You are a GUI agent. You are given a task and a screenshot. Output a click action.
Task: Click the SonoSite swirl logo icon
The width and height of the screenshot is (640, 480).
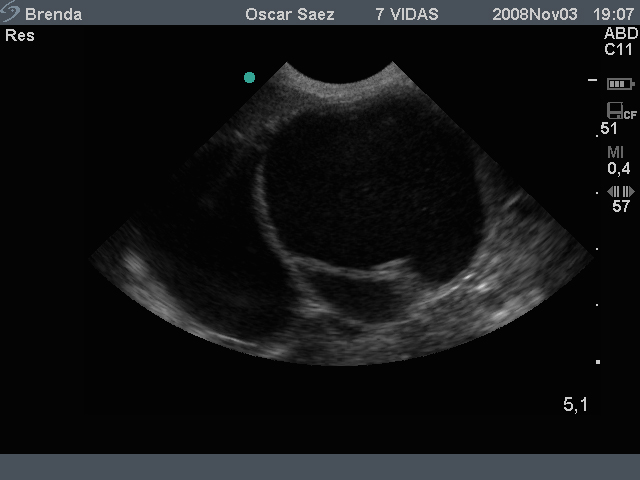point(10,11)
